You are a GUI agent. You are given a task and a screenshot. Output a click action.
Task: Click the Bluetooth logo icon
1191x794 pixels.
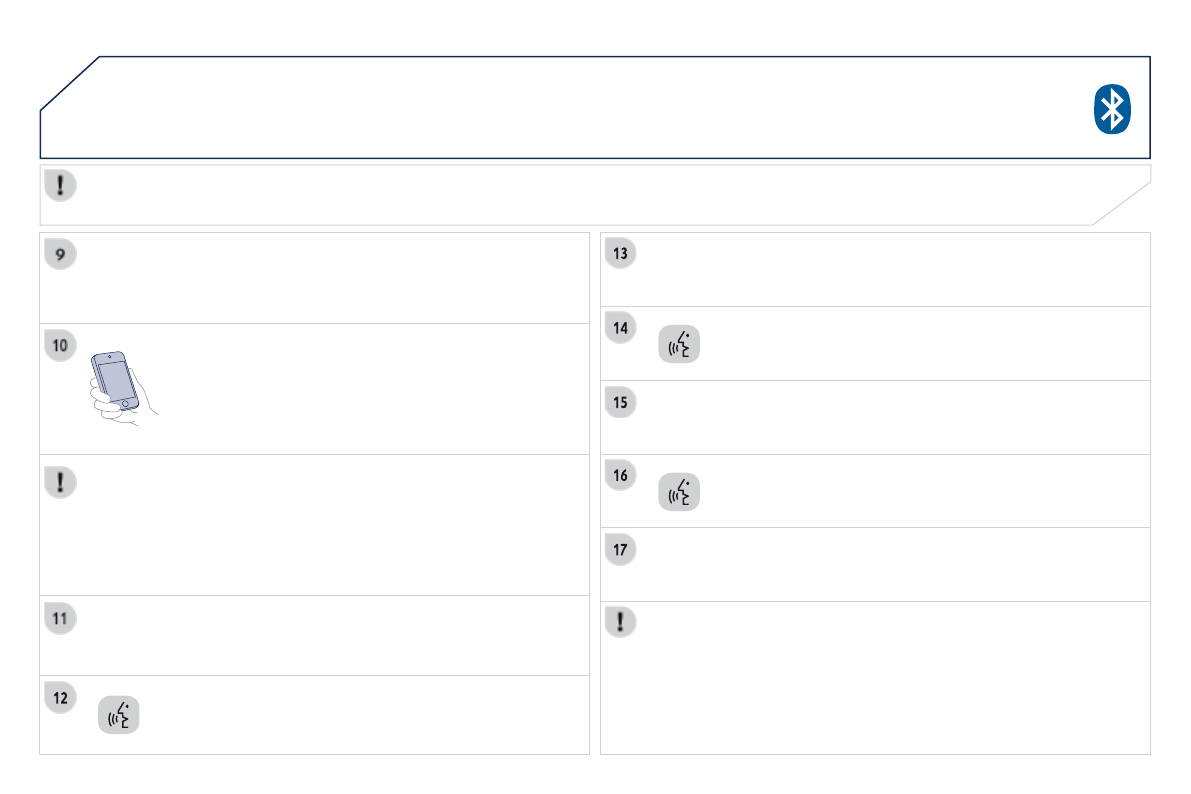[x=1111, y=109]
